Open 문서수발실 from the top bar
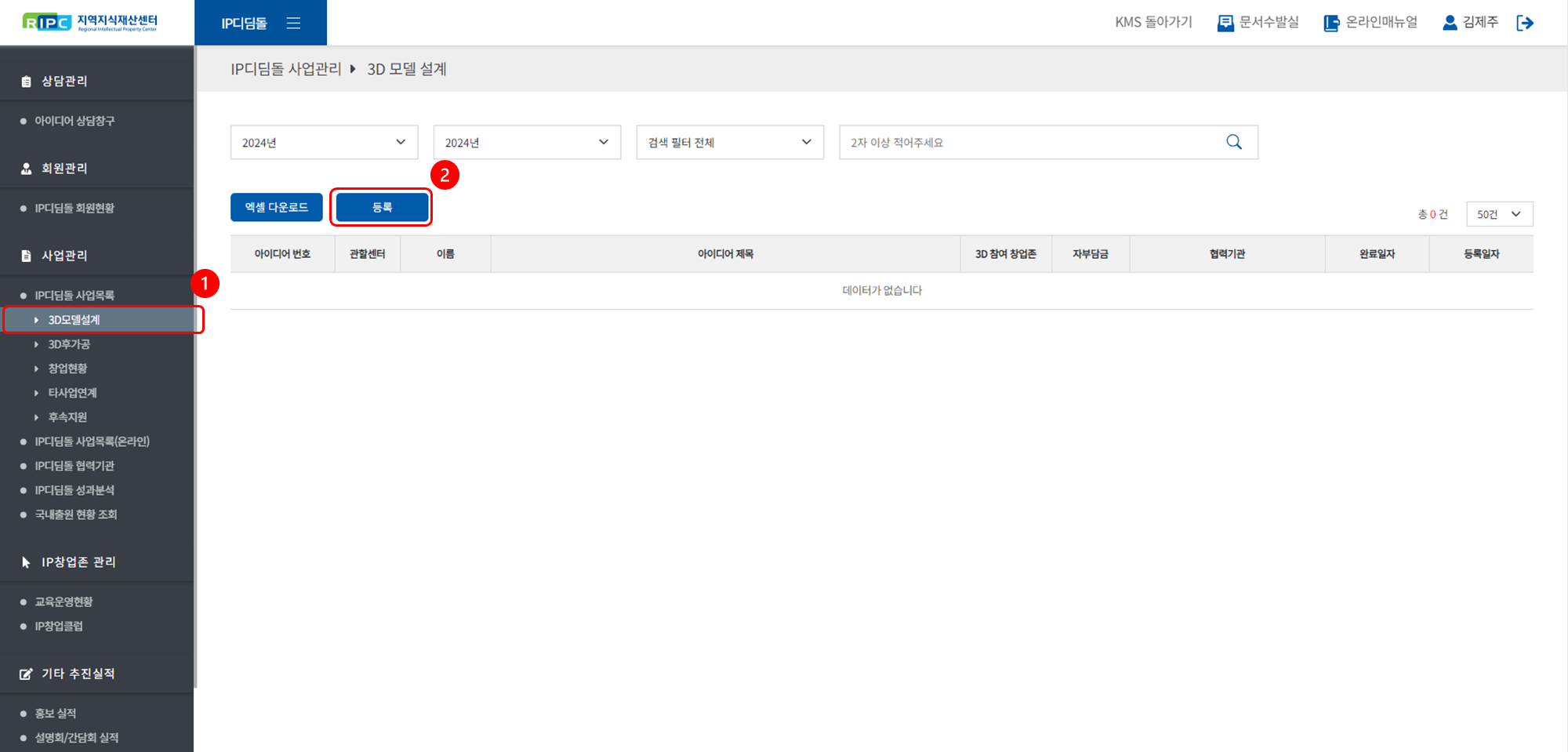The height and width of the screenshot is (752, 1568). tap(1258, 23)
